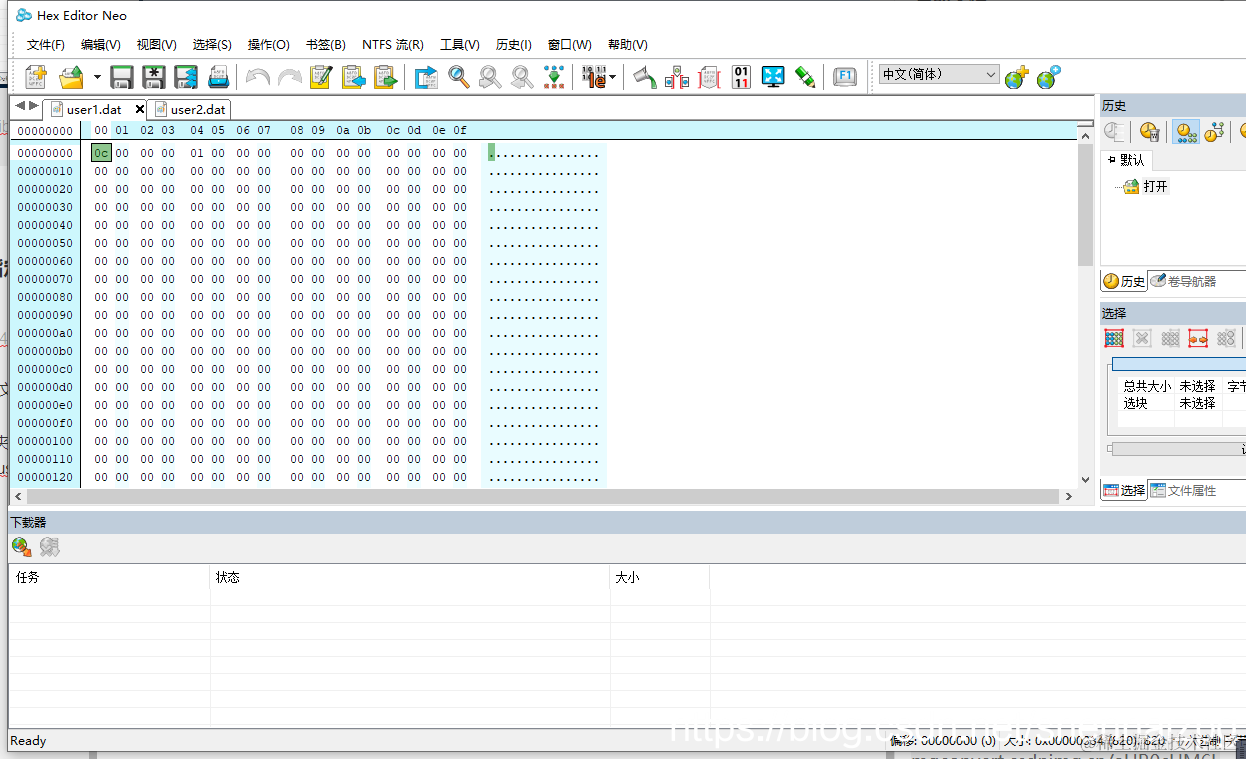
Task: Click the 打开 history entry
Action: click(1146, 186)
